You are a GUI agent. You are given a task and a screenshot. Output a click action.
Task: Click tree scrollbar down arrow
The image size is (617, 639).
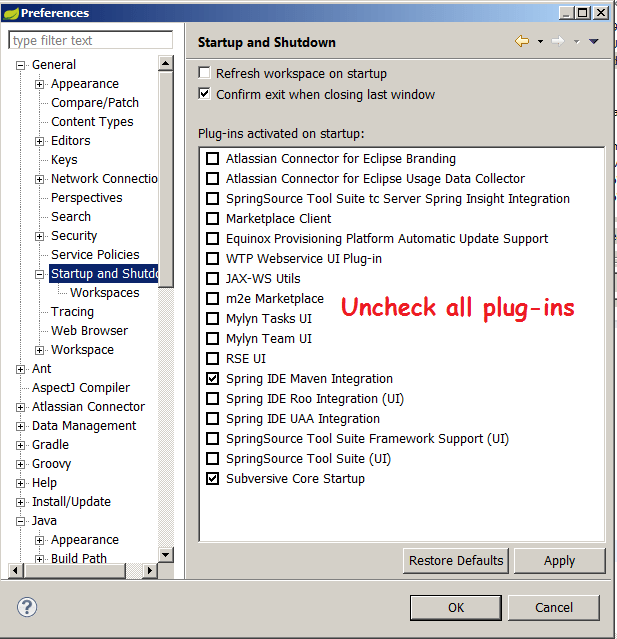coord(165,555)
